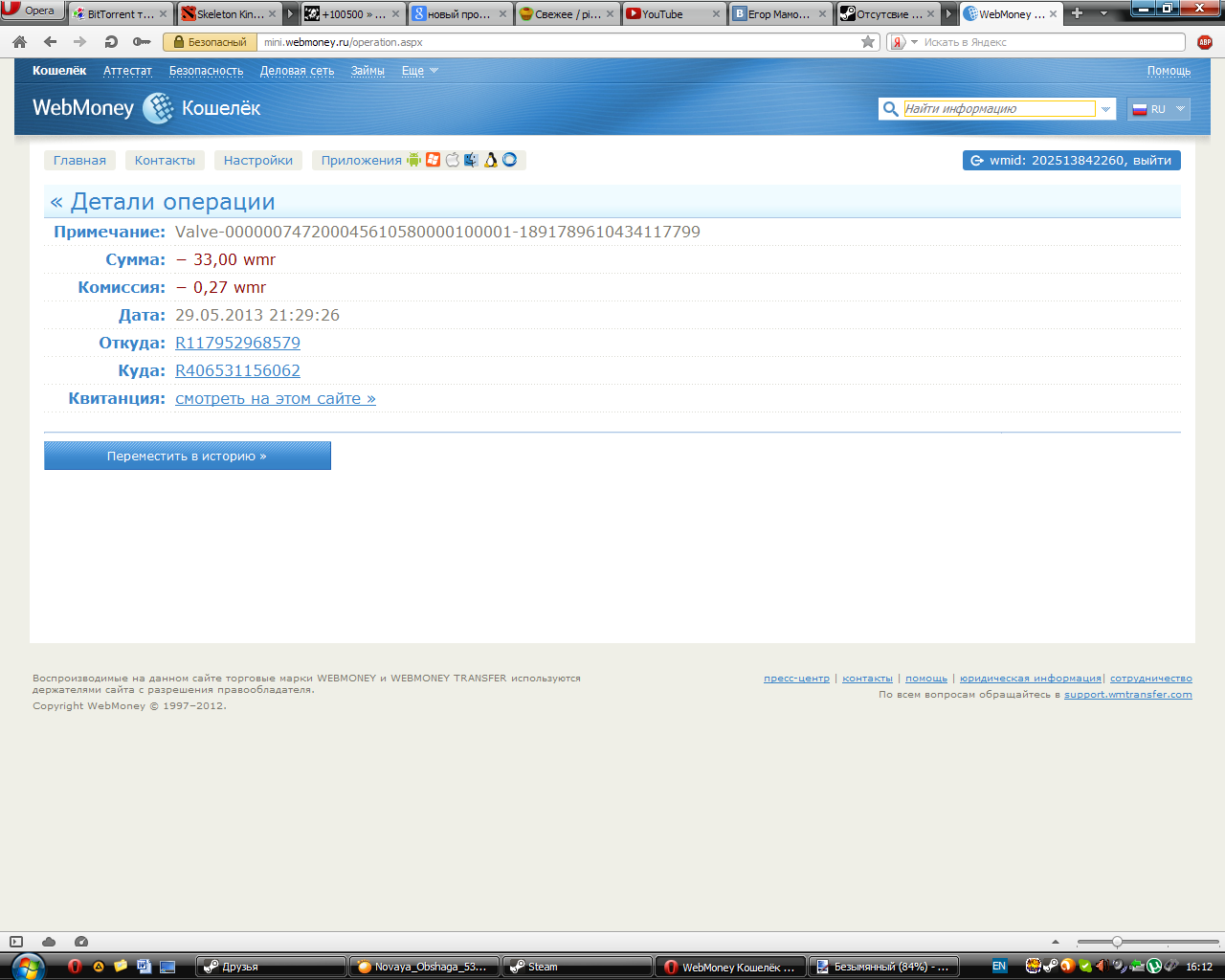Click the blue circular app icon after Linux
This screenshot has height=980, width=1225.
[510, 160]
